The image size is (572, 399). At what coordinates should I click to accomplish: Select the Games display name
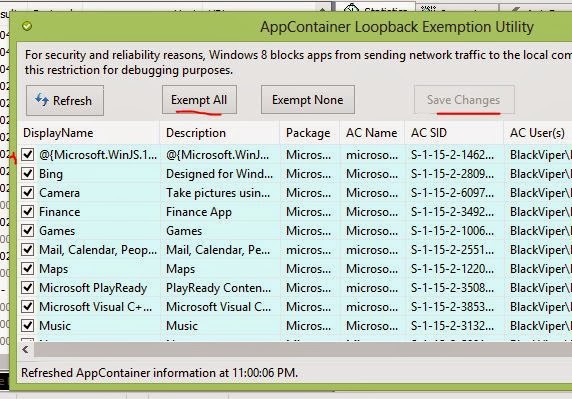(x=57, y=231)
